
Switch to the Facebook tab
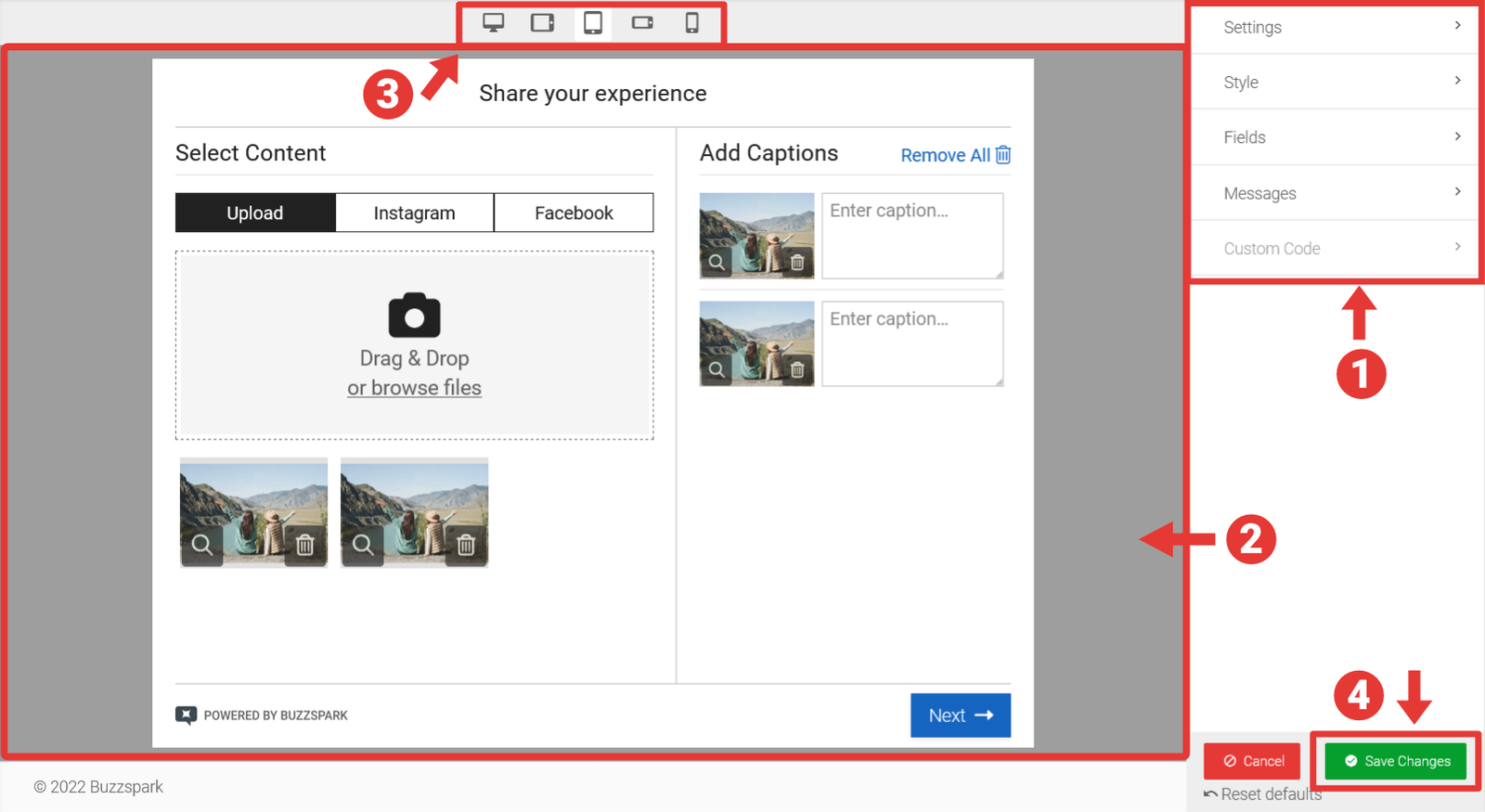tap(574, 213)
